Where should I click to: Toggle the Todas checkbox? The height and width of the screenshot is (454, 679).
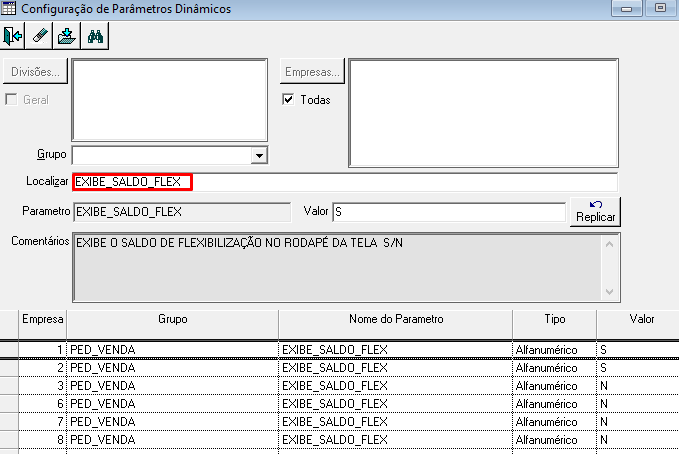tap(288, 100)
